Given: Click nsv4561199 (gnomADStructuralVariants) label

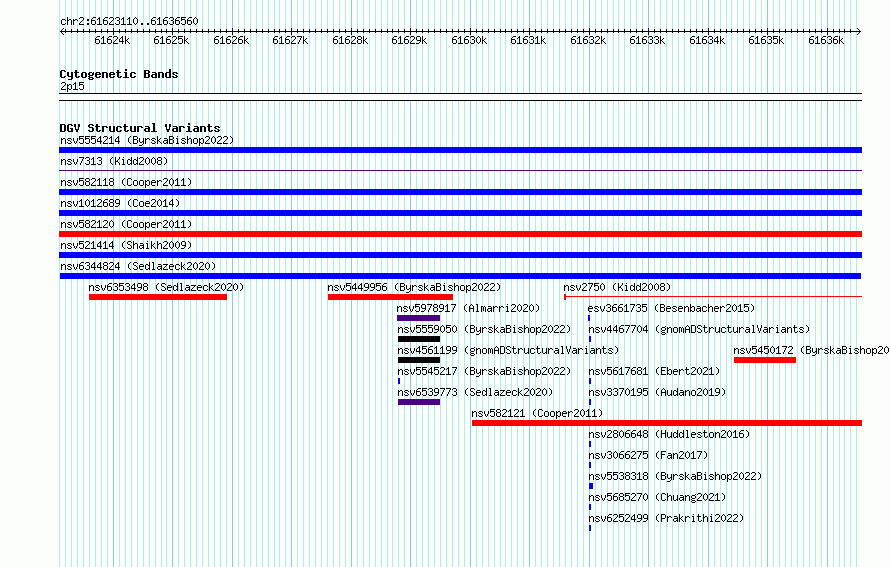Looking at the screenshot, I should tap(508, 350).
